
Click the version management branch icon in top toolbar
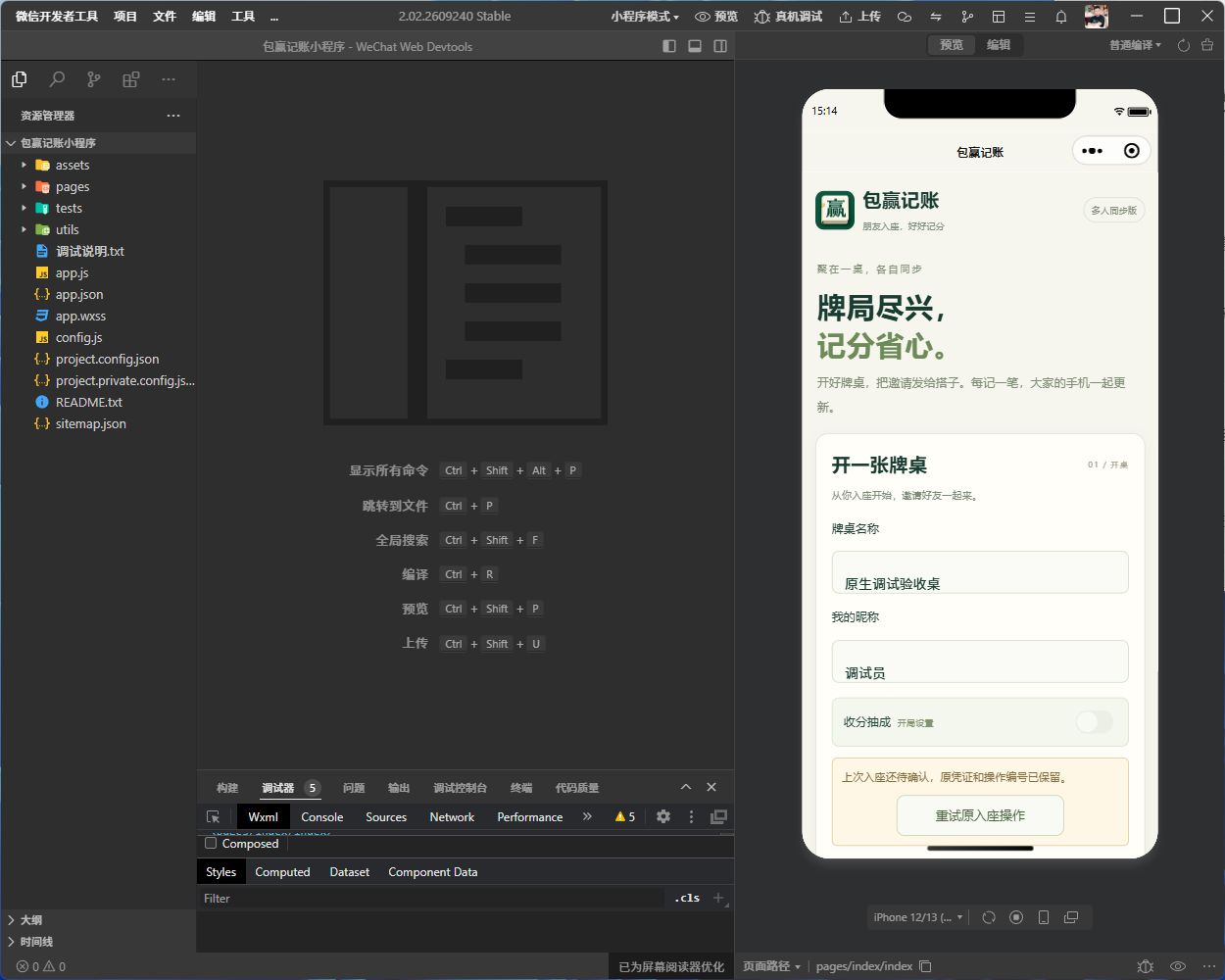click(x=967, y=17)
